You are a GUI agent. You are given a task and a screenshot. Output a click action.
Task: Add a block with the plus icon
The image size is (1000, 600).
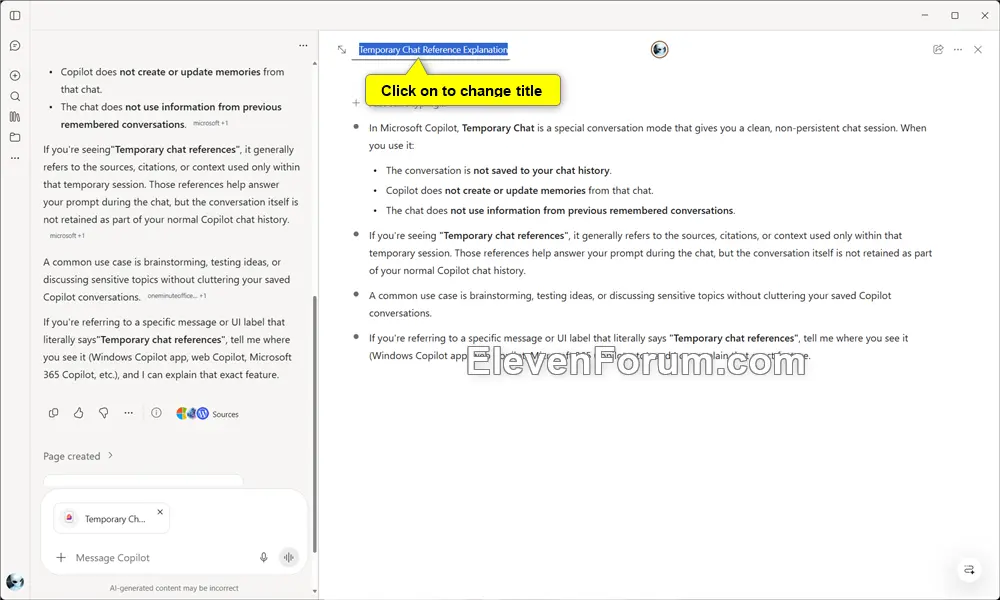tap(356, 103)
